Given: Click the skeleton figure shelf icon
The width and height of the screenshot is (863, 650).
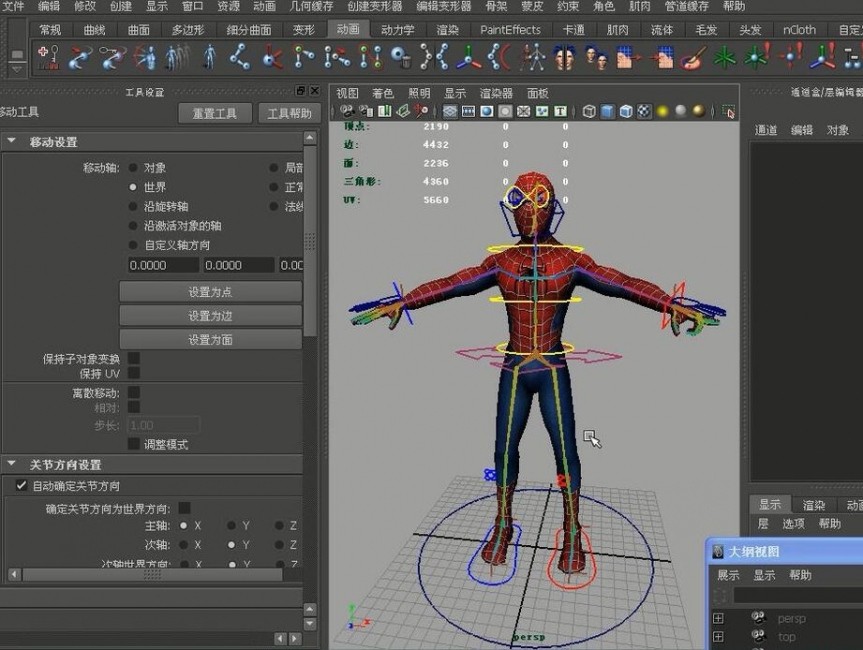Looking at the screenshot, I should [532, 57].
